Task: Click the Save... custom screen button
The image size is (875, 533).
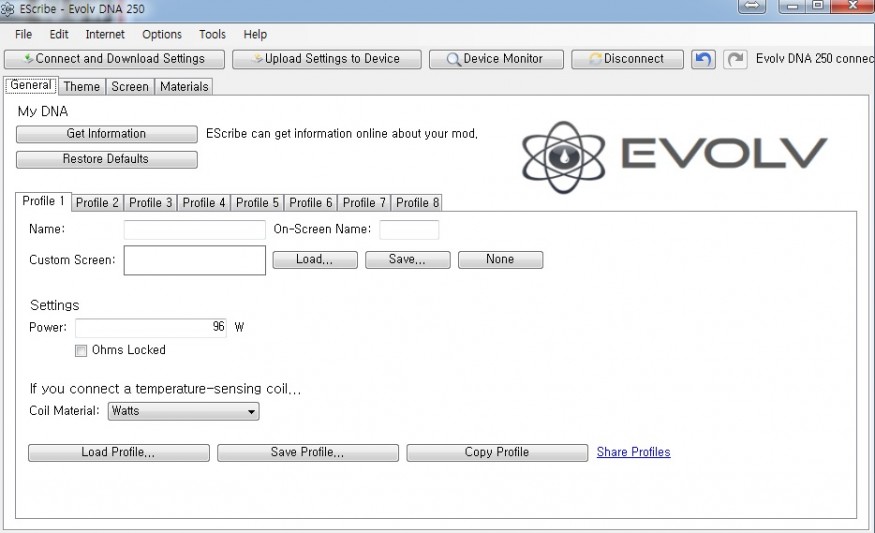Action: tap(407, 260)
